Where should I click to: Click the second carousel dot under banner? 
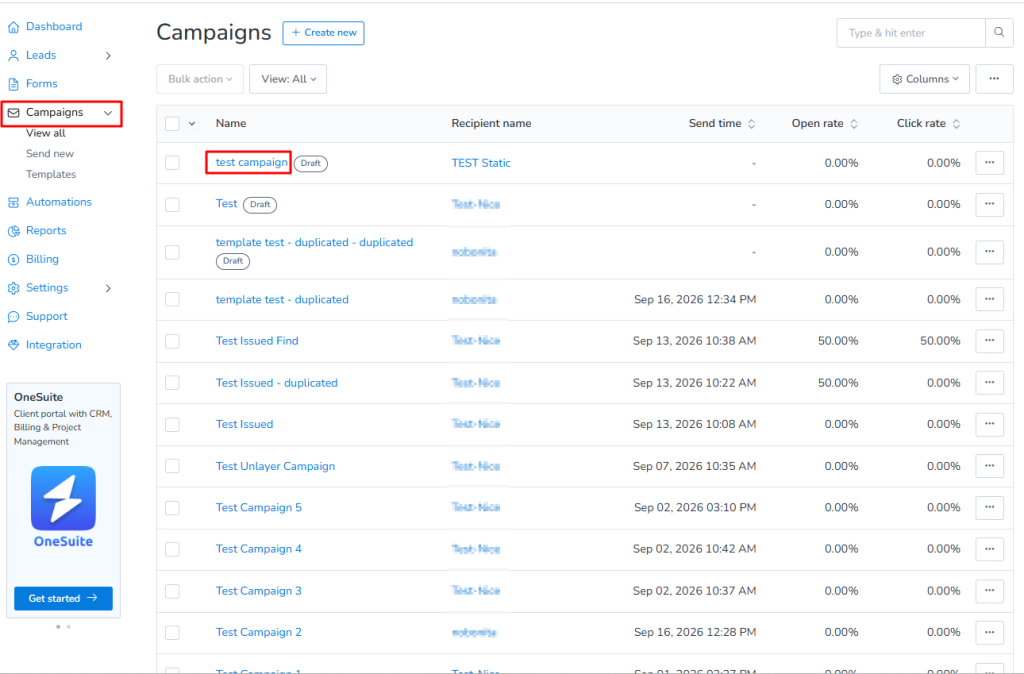tap(69, 626)
